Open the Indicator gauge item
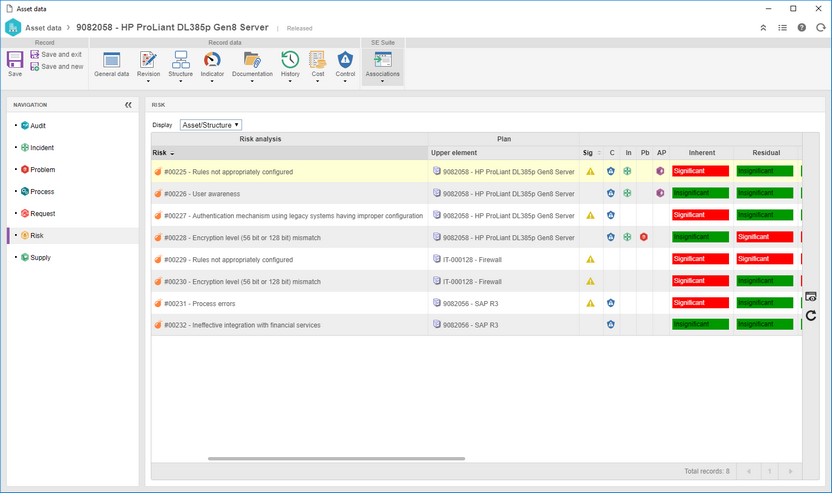This screenshot has height=493, width=832. pos(212,65)
